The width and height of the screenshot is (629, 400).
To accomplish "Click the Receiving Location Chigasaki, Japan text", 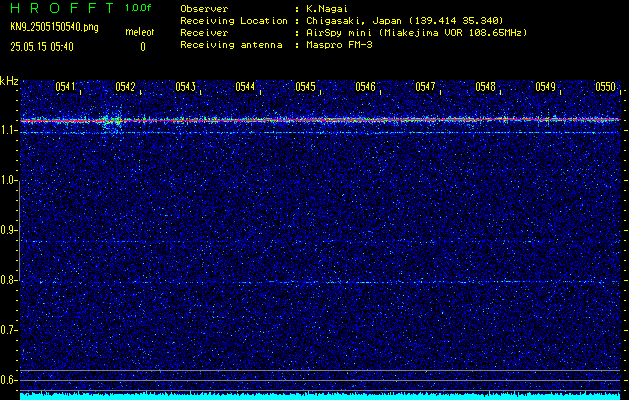I will click(x=405, y=20).
